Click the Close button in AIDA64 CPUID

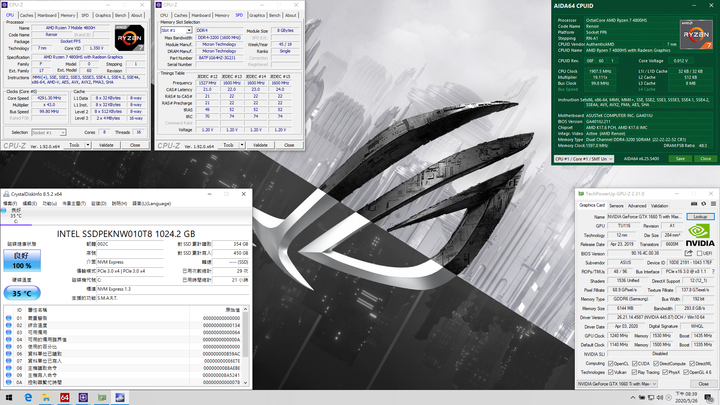click(705, 158)
